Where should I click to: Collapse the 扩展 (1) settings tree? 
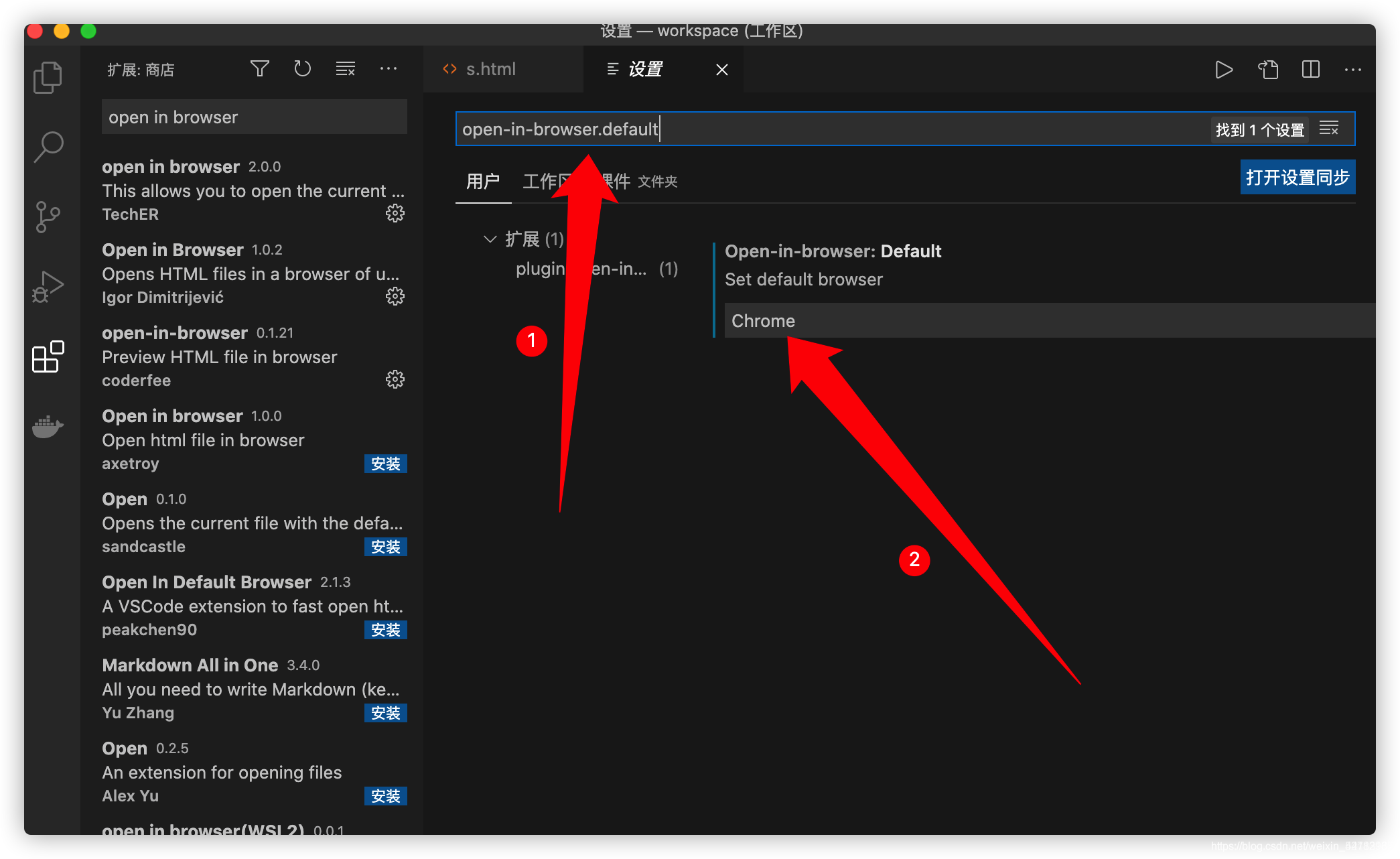pyautogui.click(x=490, y=239)
